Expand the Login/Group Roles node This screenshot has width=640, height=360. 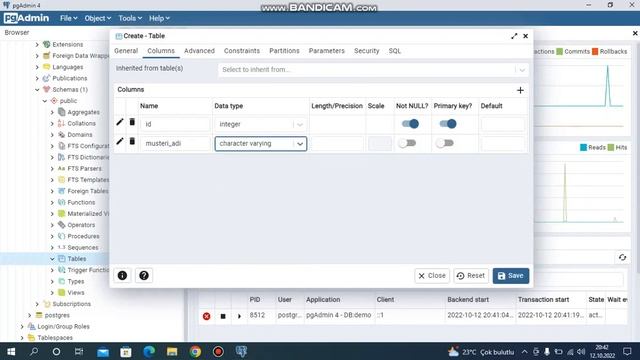point(22,327)
